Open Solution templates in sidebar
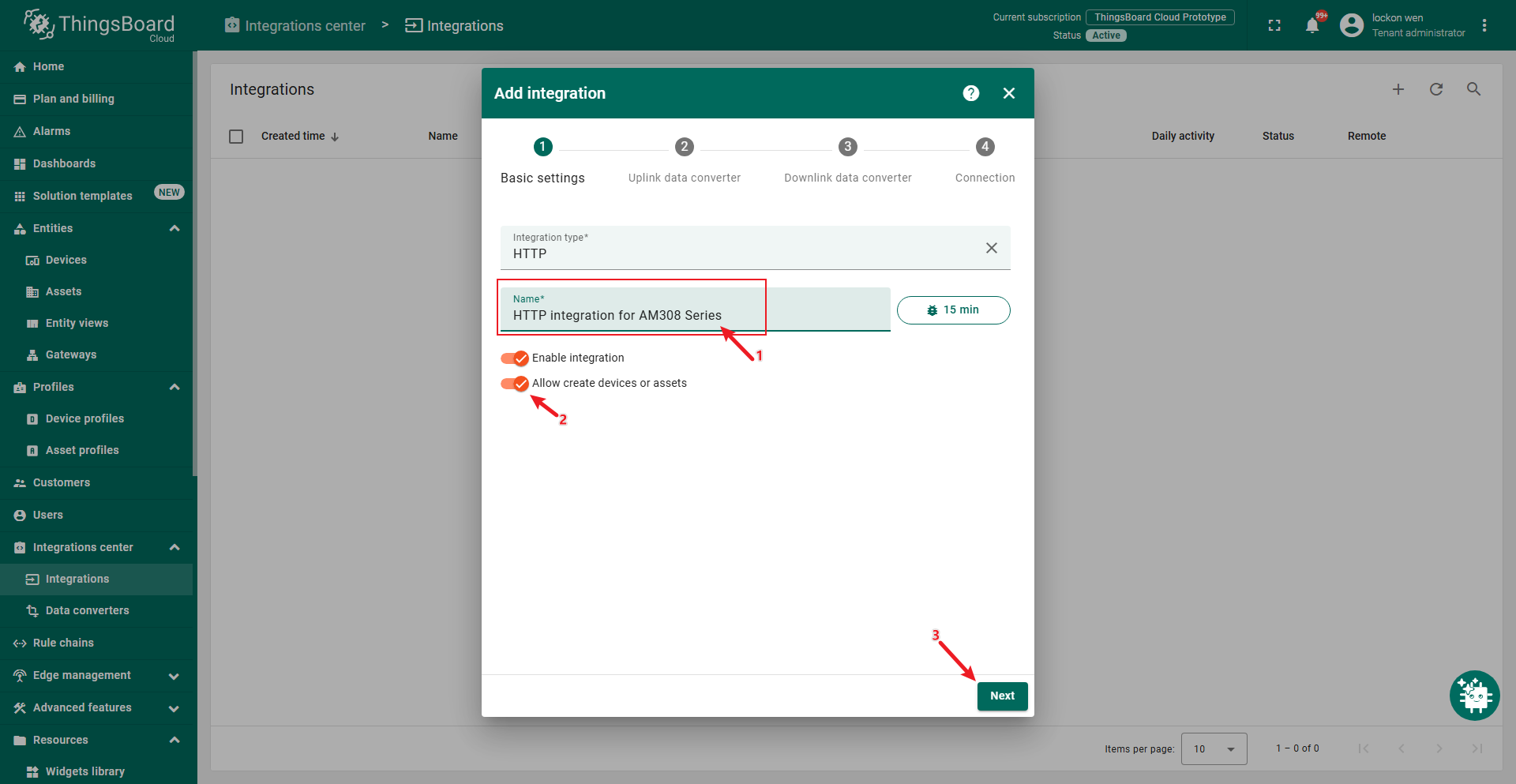This screenshot has width=1516, height=784. [x=96, y=197]
